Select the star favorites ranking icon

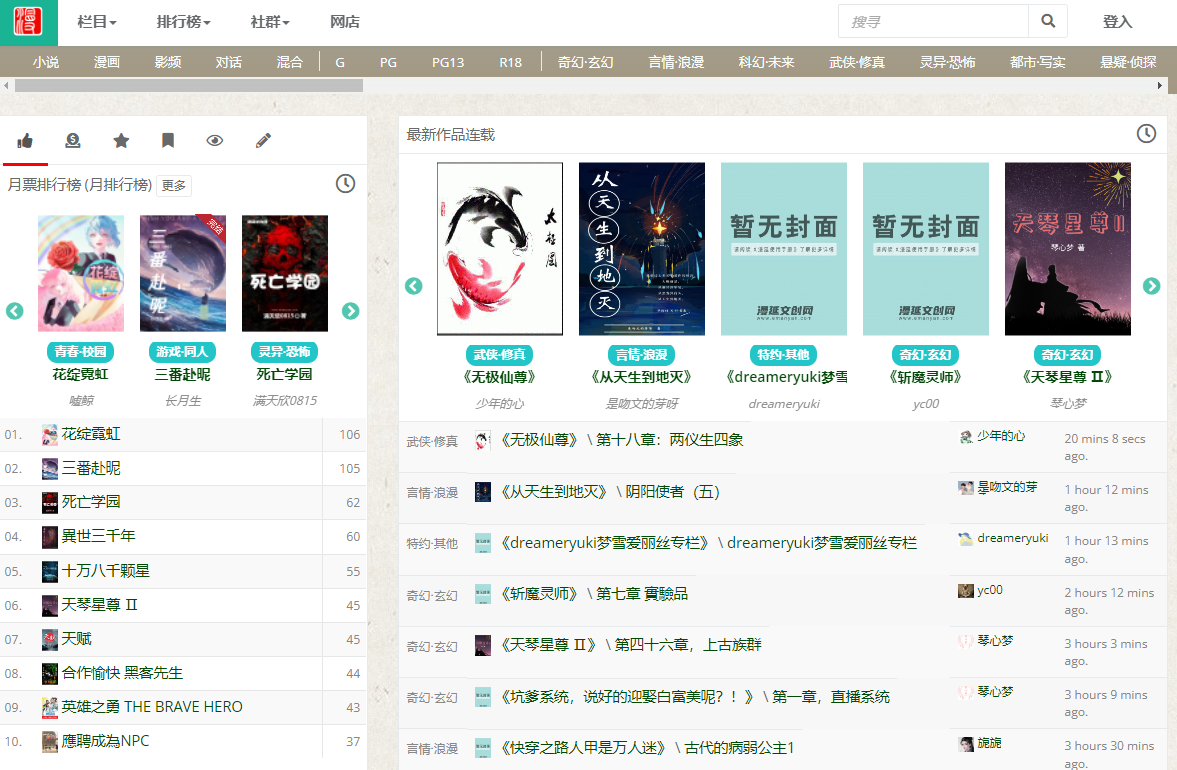point(121,141)
